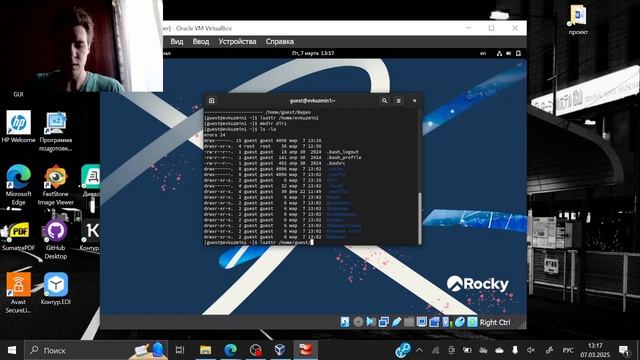Open the VirtualBox cube icon on taskbar
640x360 pixels.
point(280,350)
